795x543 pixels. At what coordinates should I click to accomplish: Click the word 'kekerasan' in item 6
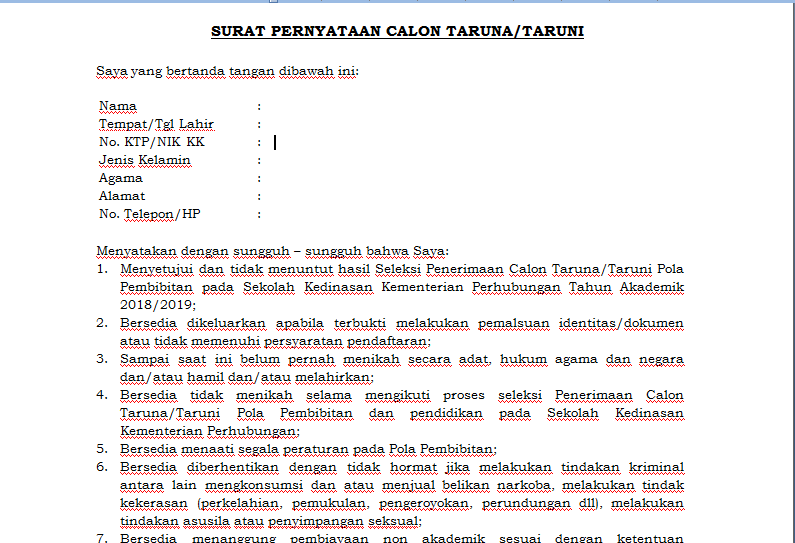[x=154, y=503]
